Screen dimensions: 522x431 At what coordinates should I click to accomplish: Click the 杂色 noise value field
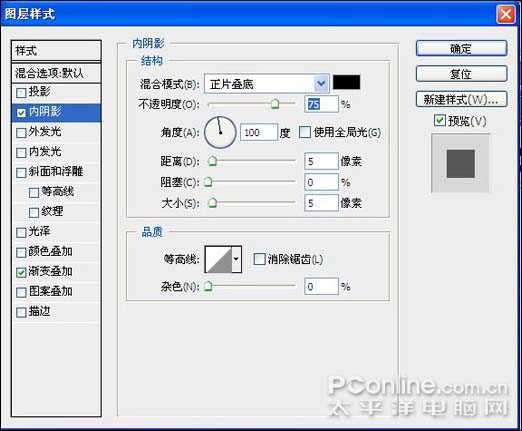coord(321,286)
